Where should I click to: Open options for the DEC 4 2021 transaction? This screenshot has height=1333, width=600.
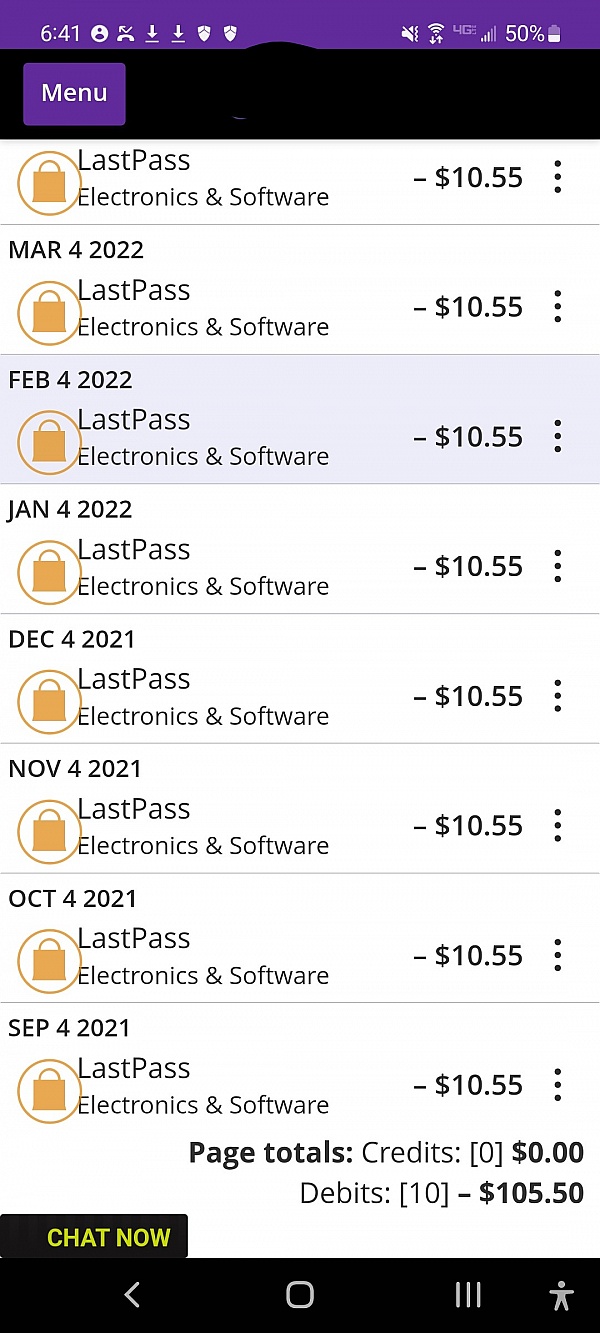pos(557,696)
